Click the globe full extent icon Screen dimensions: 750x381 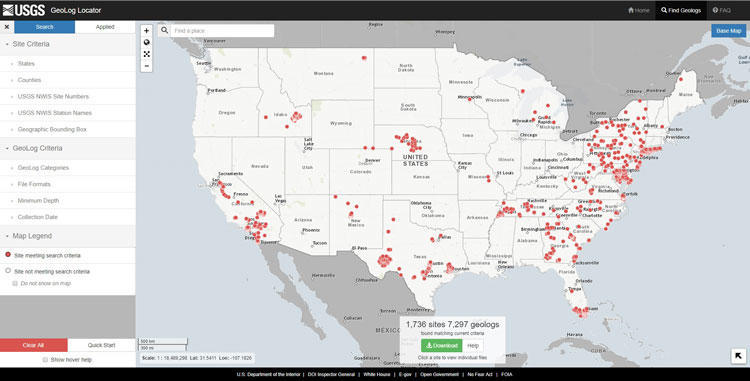[146, 43]
